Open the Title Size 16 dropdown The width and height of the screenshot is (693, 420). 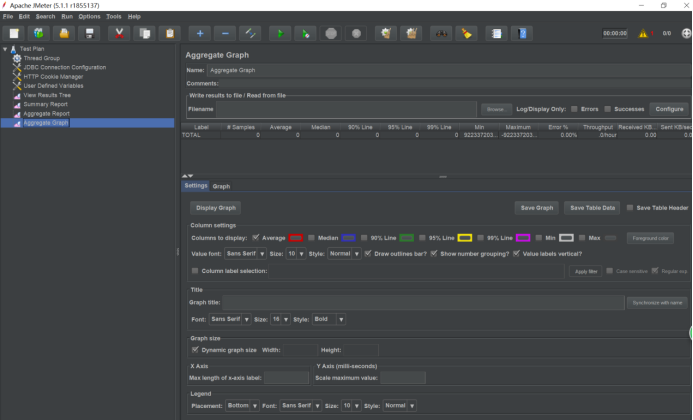click(x=280, y=319)
